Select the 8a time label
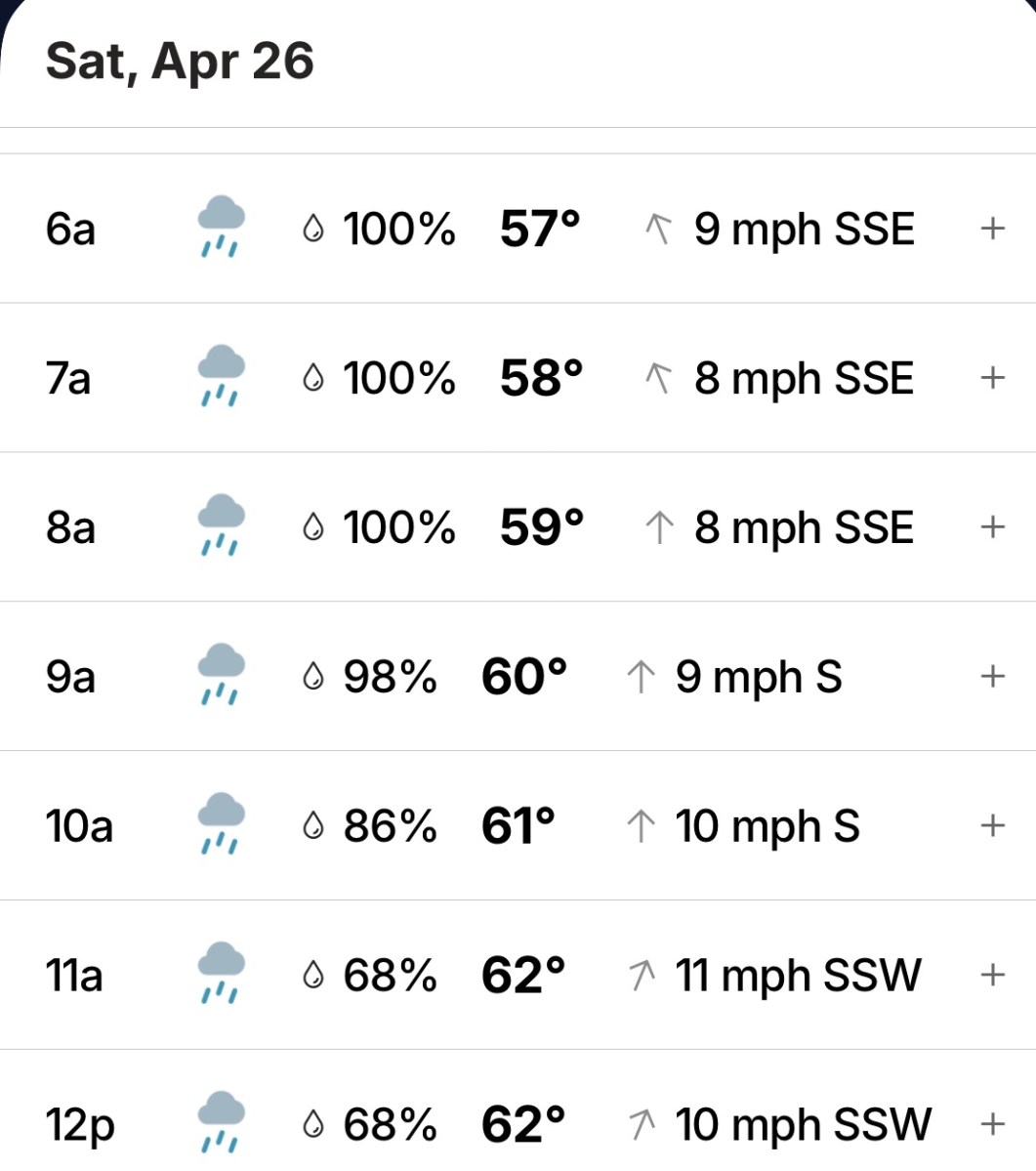The image size is (1036, 1171). [70, 527]
